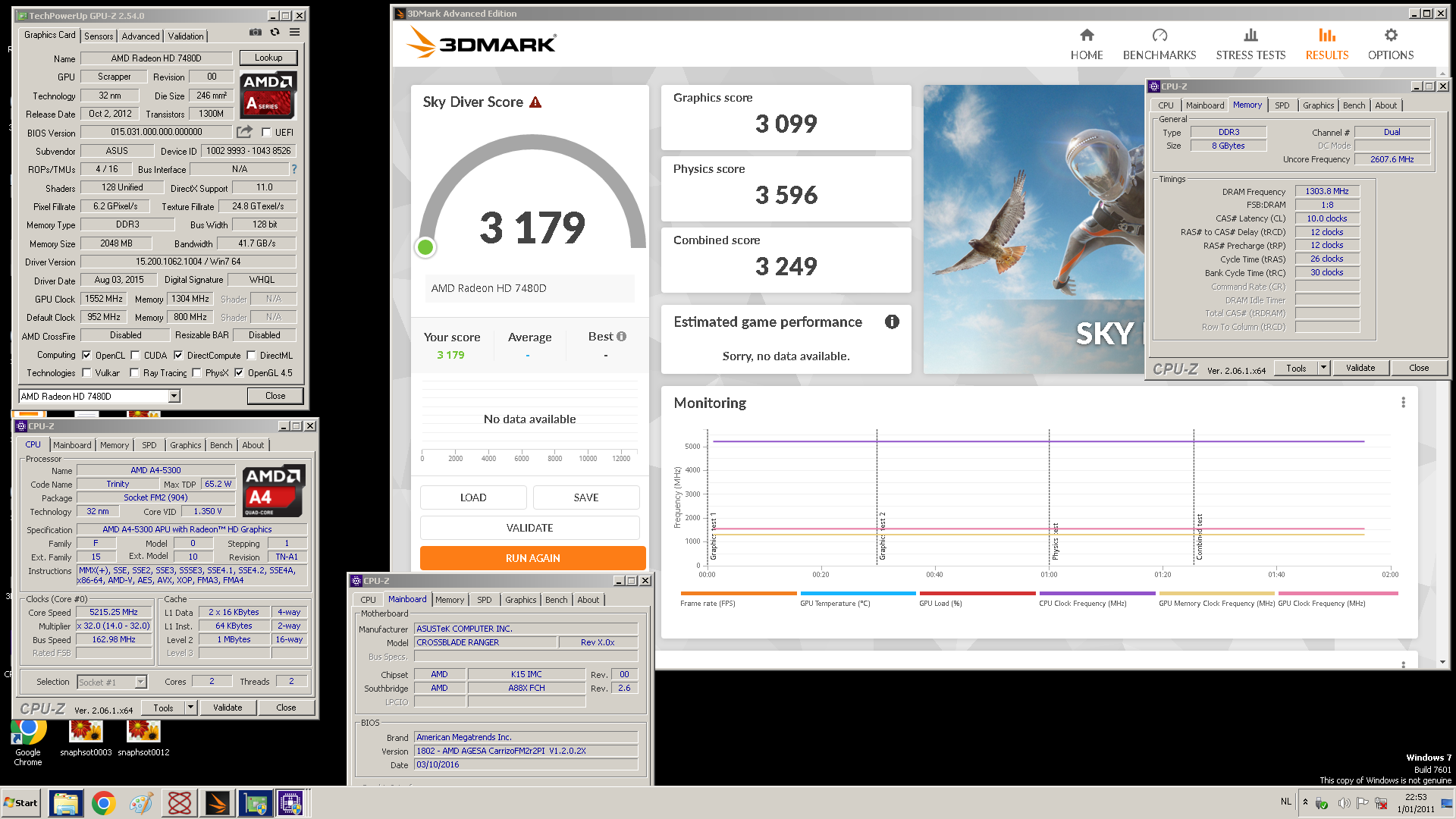Image resolution: width=1456 pixels, height=819 pixels.
Task: Open the Graphics tab in the CPU-Z CPU window
Action: tap(185, 445)
